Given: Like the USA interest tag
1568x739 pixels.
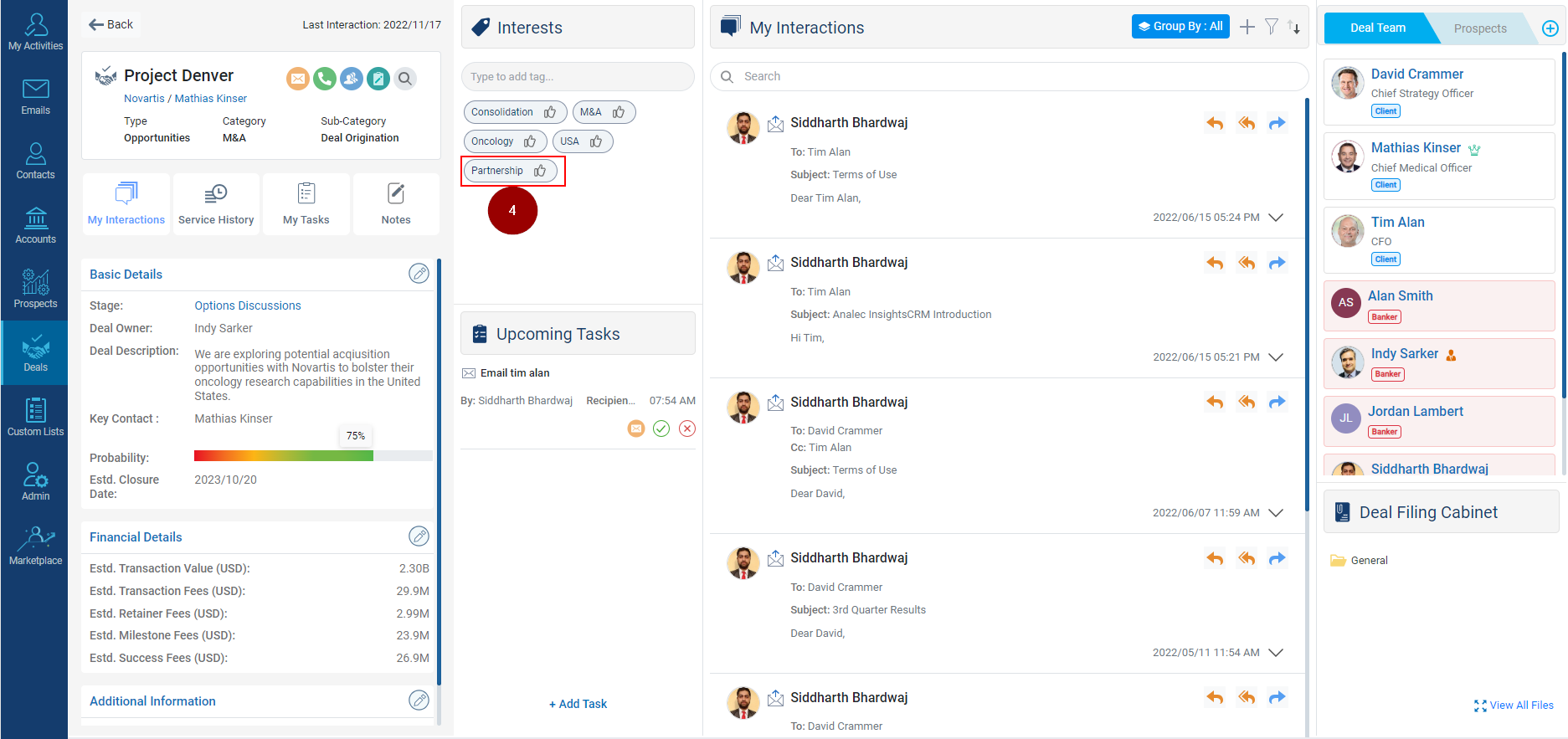Looking at the screenshot, I should tap(596, 141).
